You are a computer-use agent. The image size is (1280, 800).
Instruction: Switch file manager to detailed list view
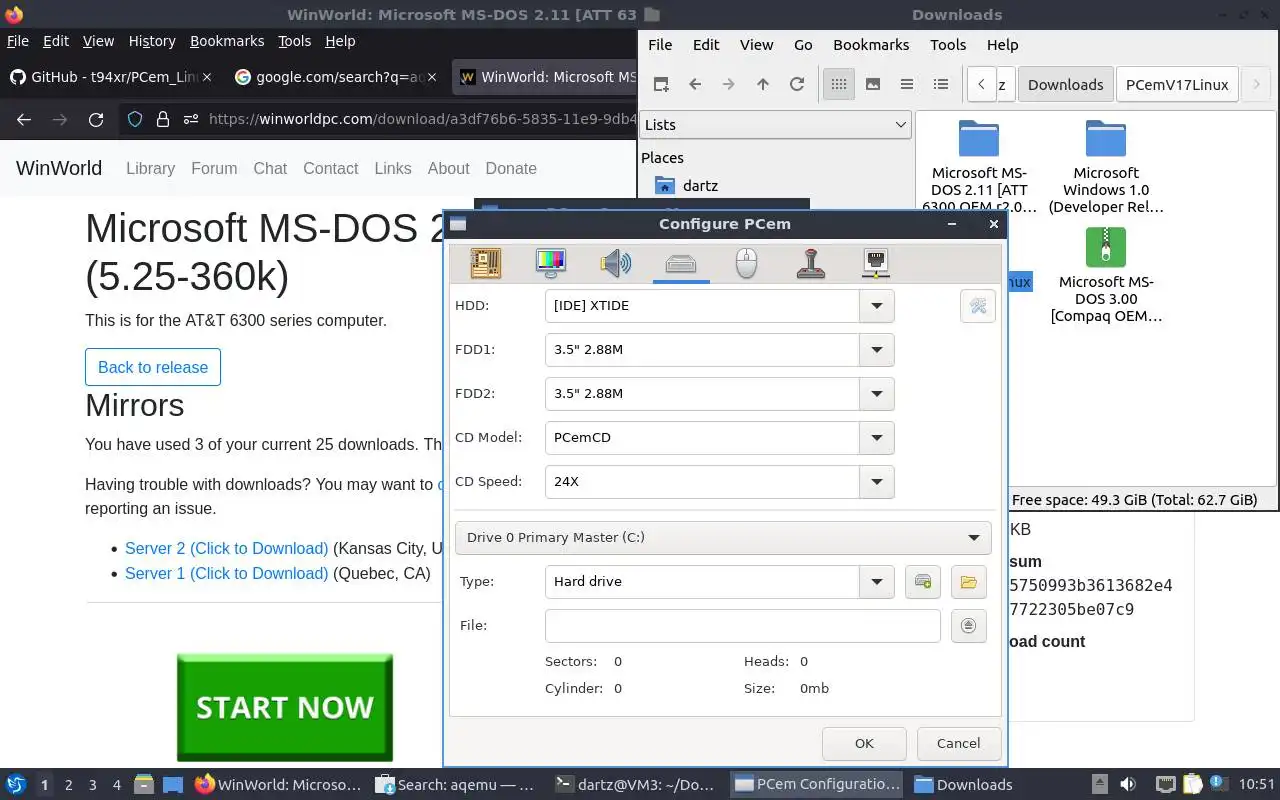[941, 84]
